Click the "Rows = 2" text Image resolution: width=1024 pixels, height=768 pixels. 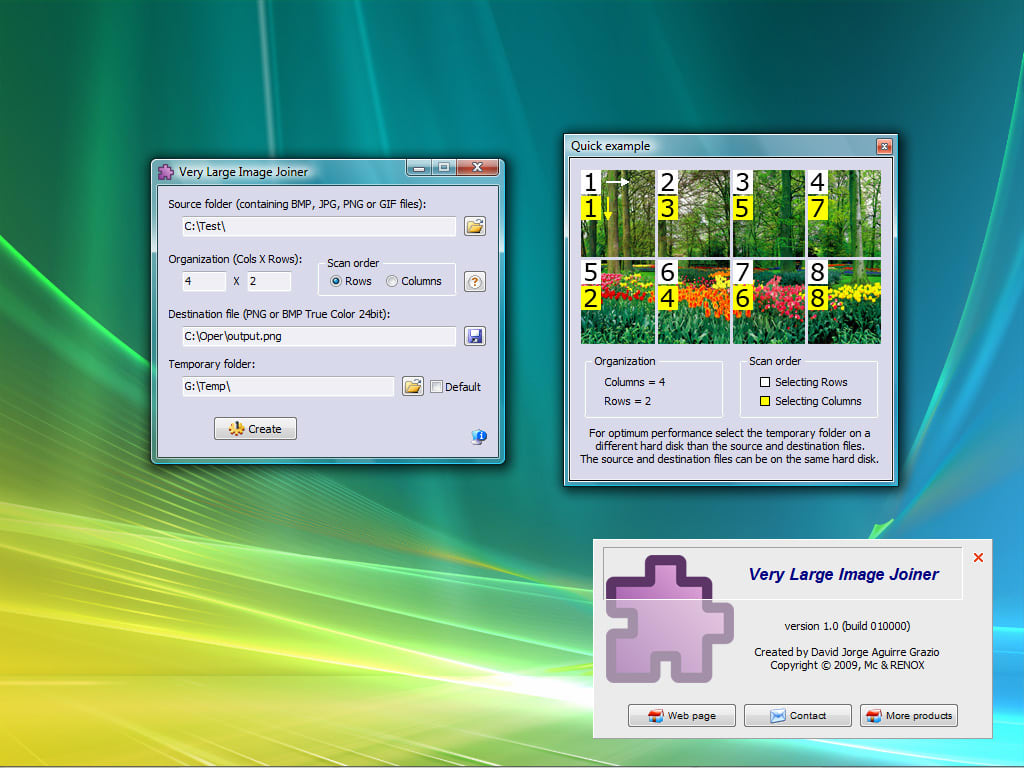point(628,401)
